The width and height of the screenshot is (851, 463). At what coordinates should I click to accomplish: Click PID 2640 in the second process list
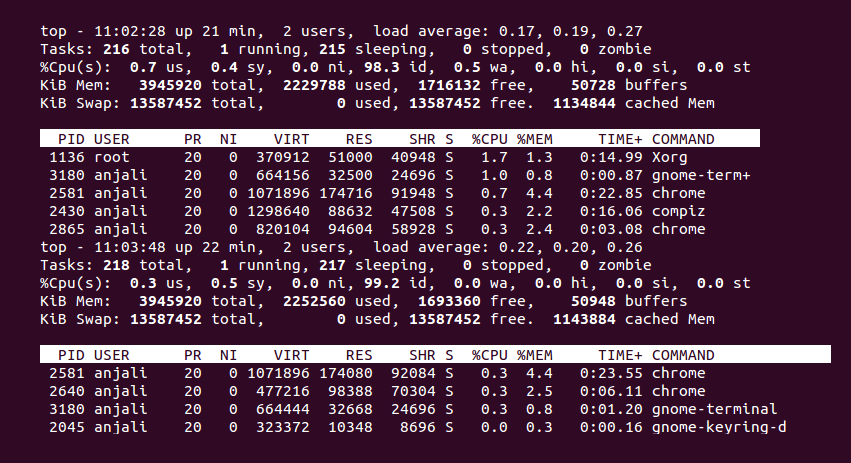[67, 391]
